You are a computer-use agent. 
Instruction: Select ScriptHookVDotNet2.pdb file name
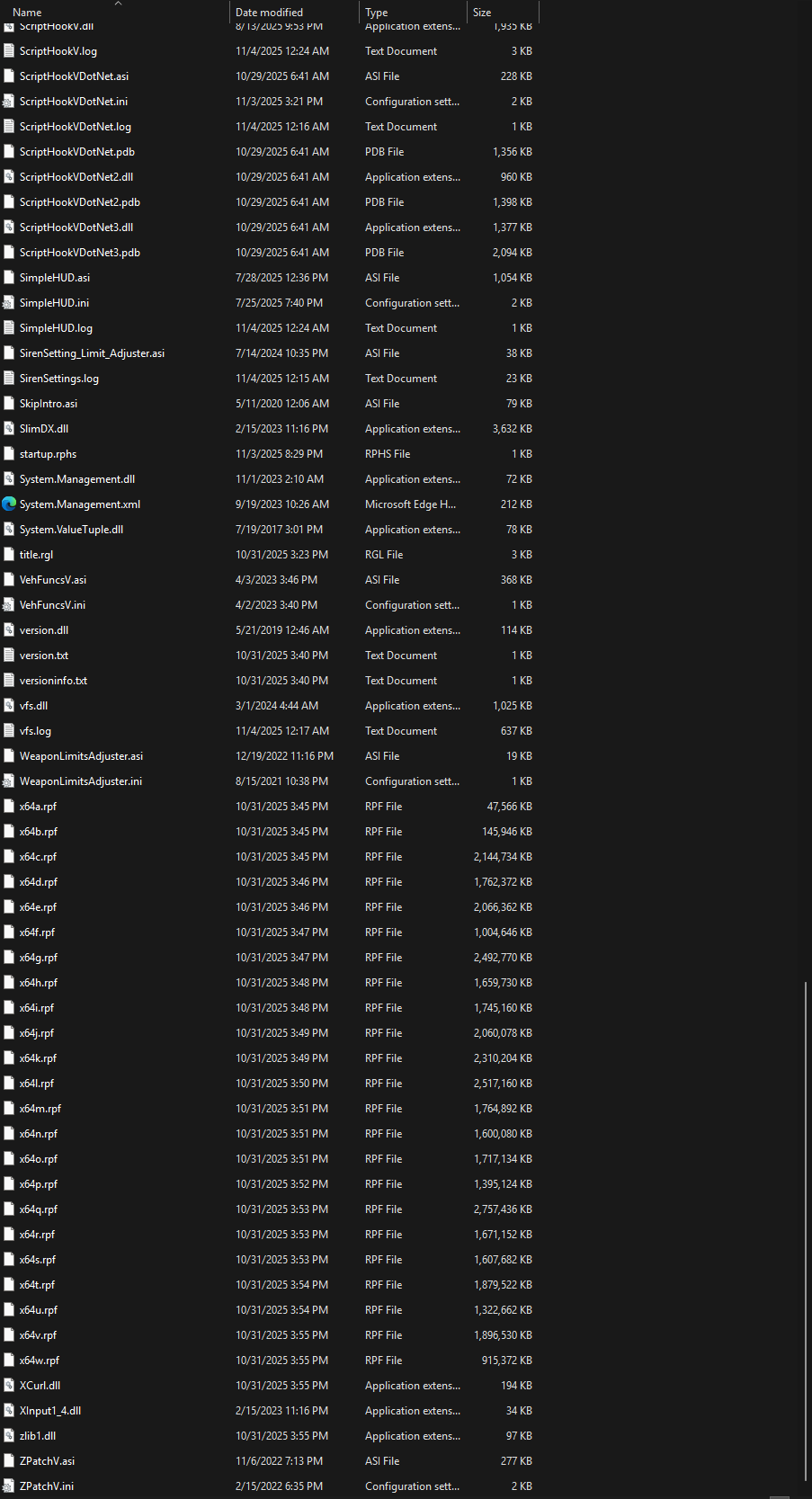coord(80,202)
